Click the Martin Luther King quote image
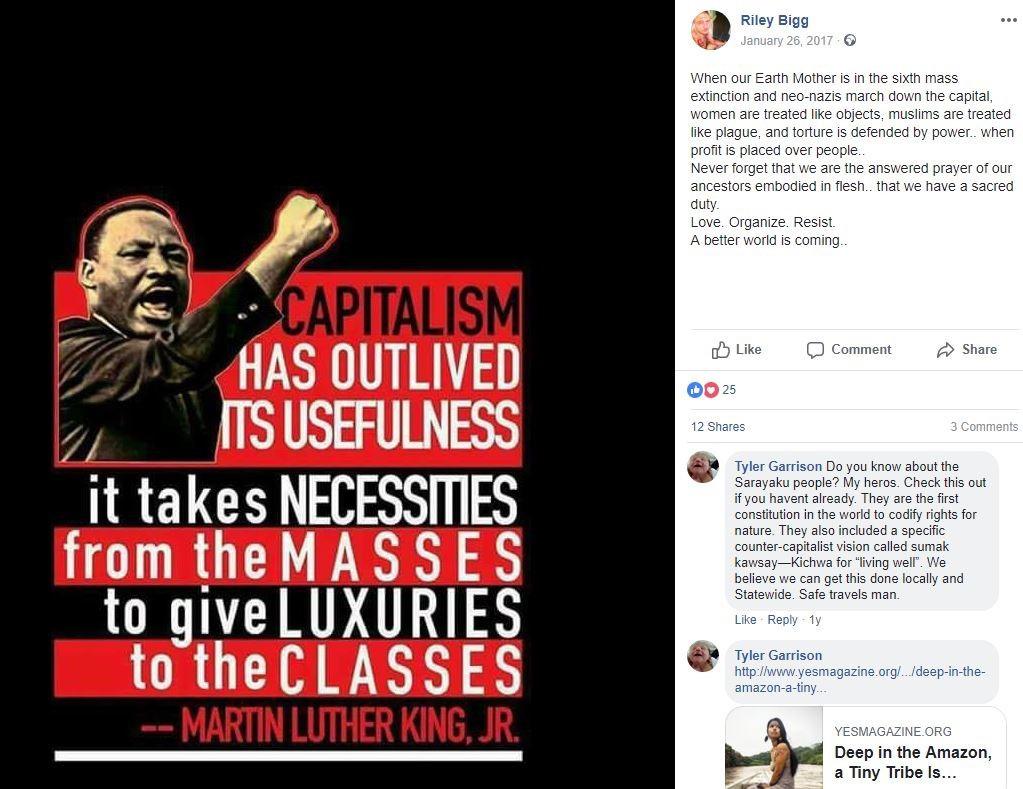Viewport: 1023px width, 789px height. coord(288,476)
